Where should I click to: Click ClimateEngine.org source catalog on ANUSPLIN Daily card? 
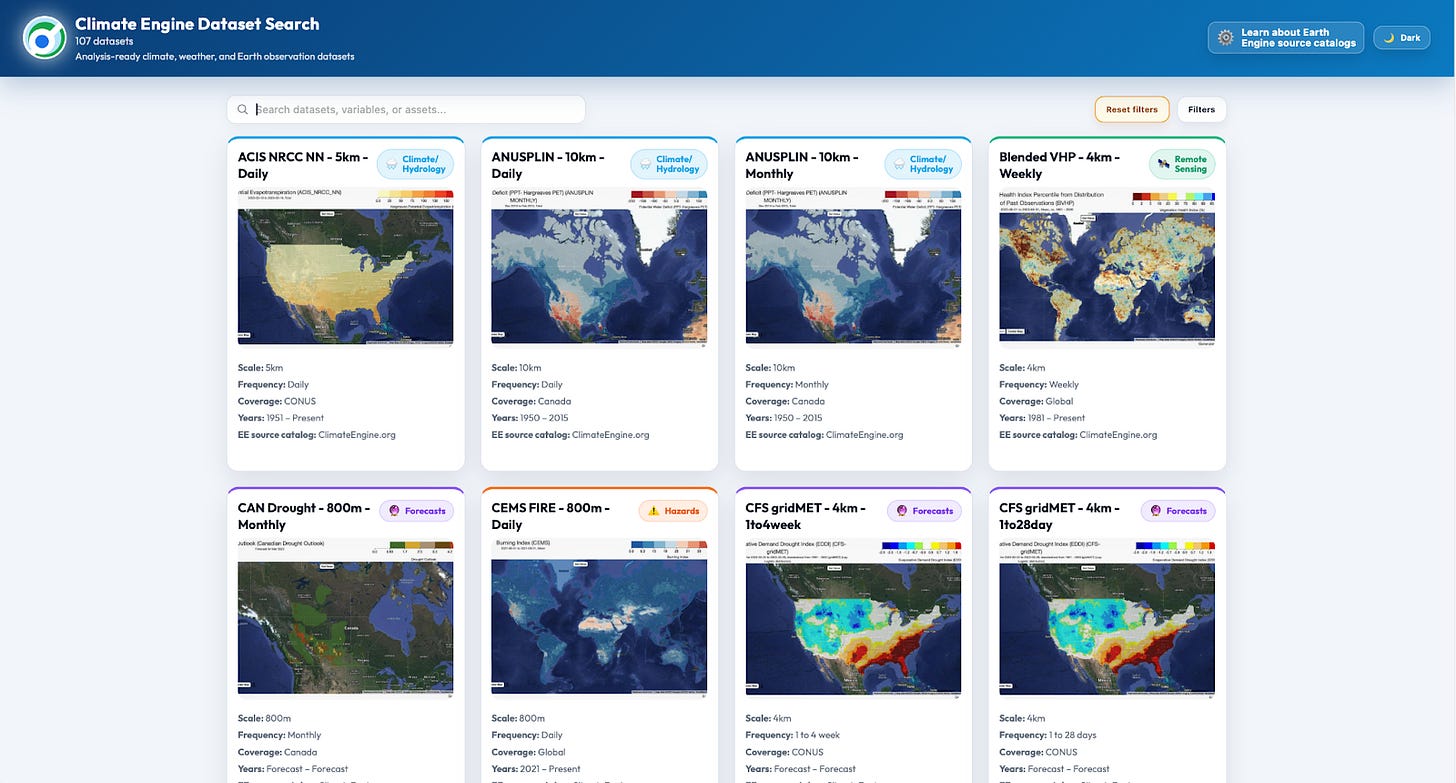tap(611, 435)
